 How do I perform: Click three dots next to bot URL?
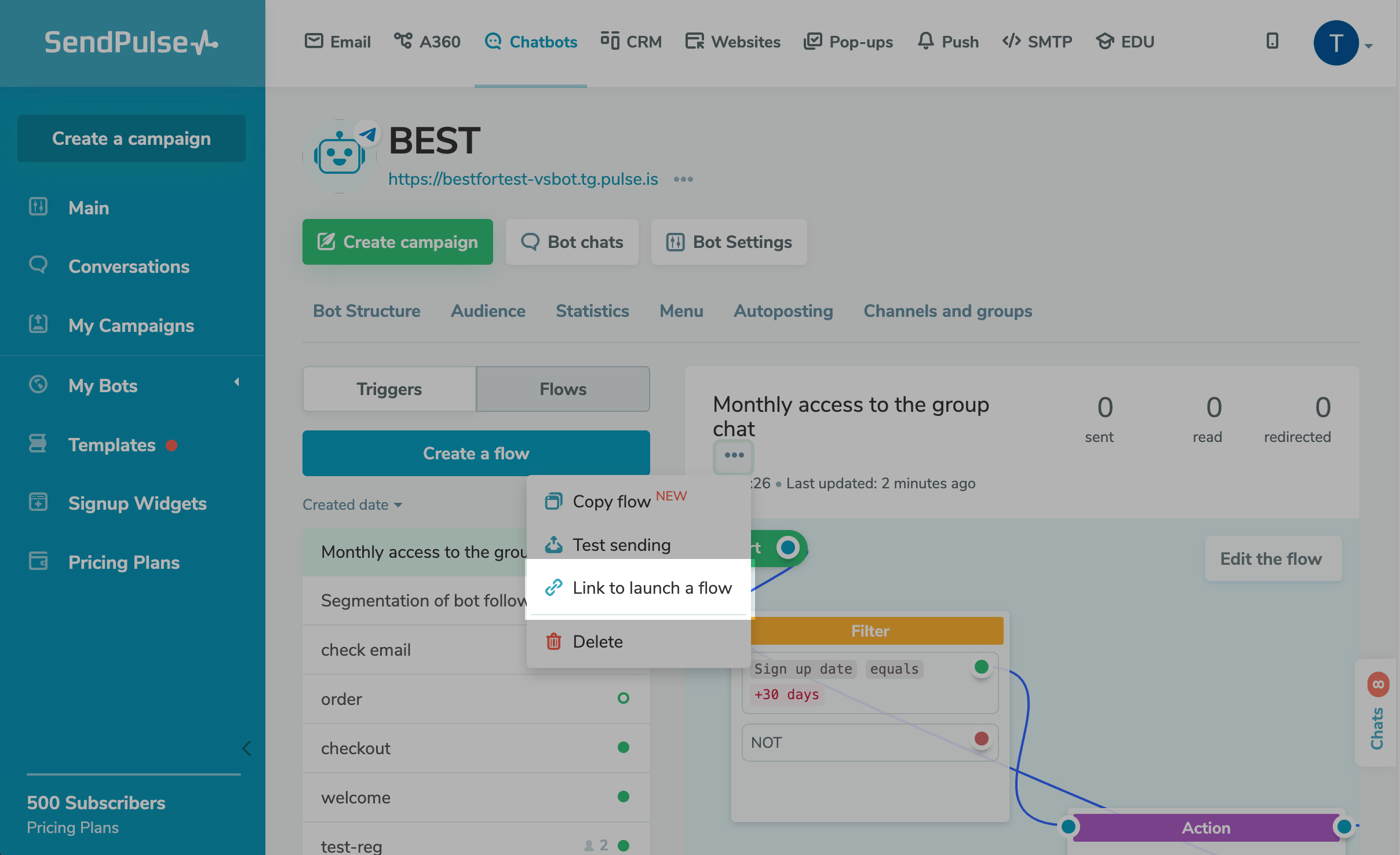click(683, 180)
